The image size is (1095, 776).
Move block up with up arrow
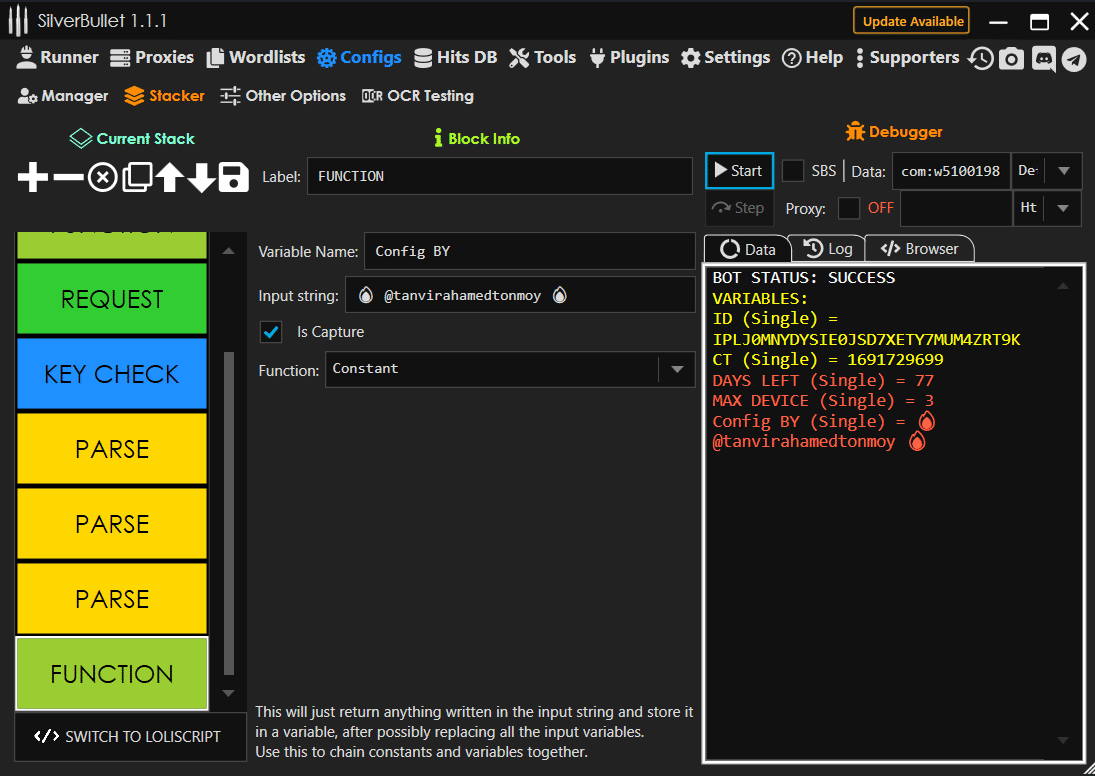click(x=169, y=178)
